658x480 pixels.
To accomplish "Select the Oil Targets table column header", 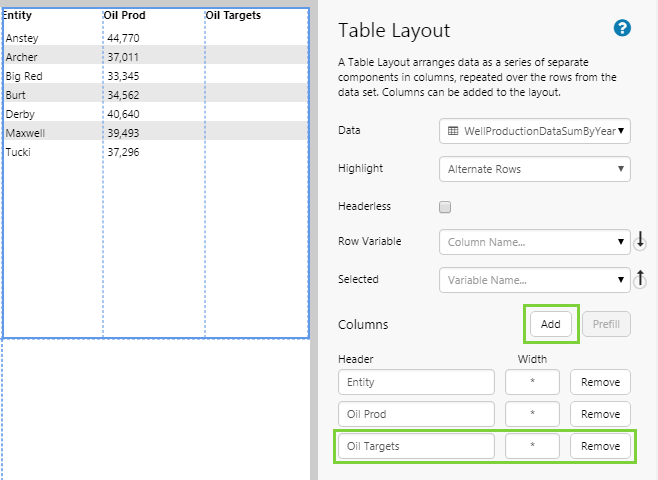I will [233, 16].
